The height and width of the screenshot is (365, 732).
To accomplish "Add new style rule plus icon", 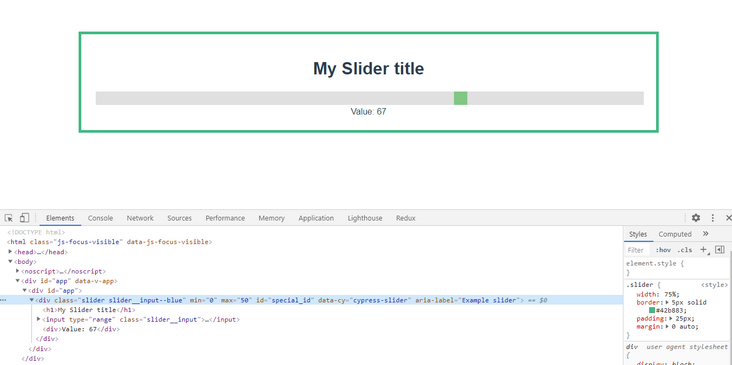I will [704, 250].
